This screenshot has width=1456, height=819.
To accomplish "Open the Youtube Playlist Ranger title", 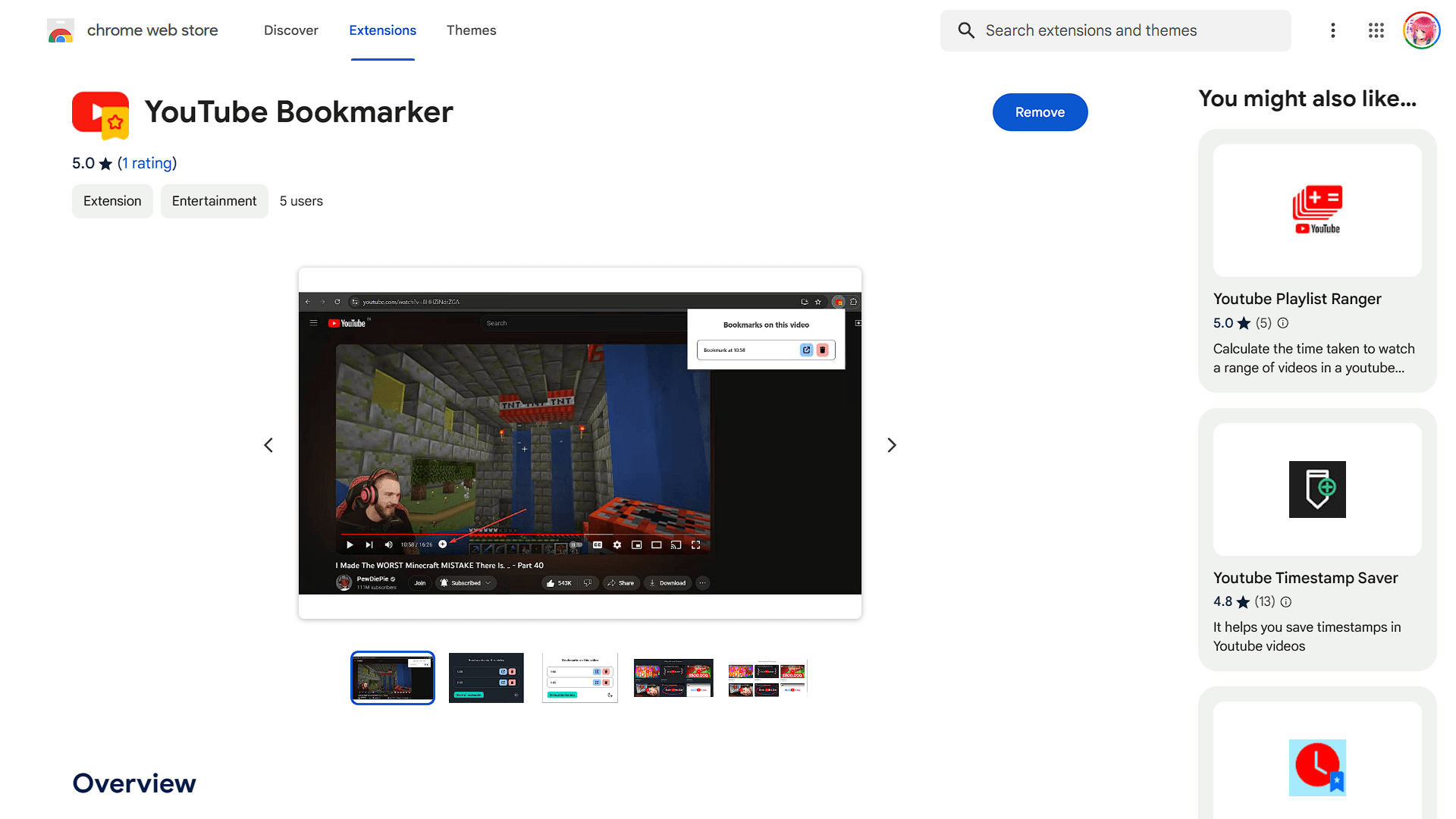I will pyautogui.click(x=1297, y=299).
